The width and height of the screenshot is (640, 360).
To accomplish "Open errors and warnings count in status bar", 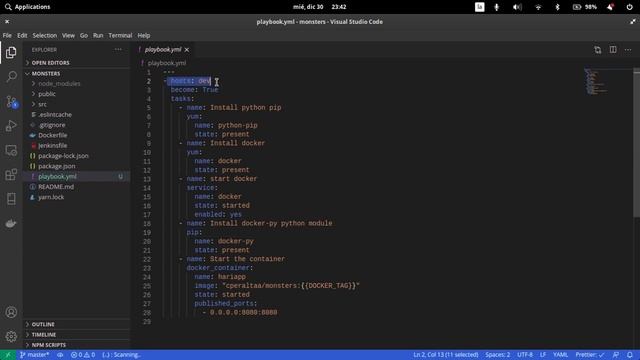I will click(83, 355).
